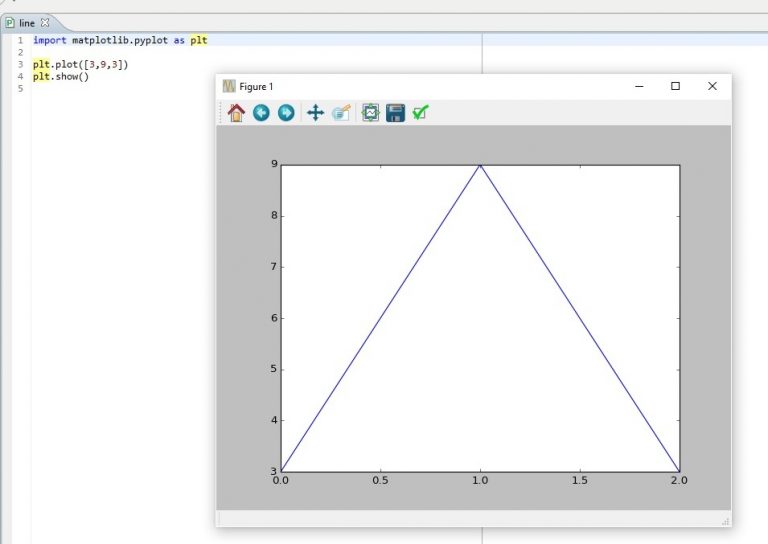The image size is (768, 544).
Task: Click the plot line peak at value 9
Action: click(x=480, y=165)
